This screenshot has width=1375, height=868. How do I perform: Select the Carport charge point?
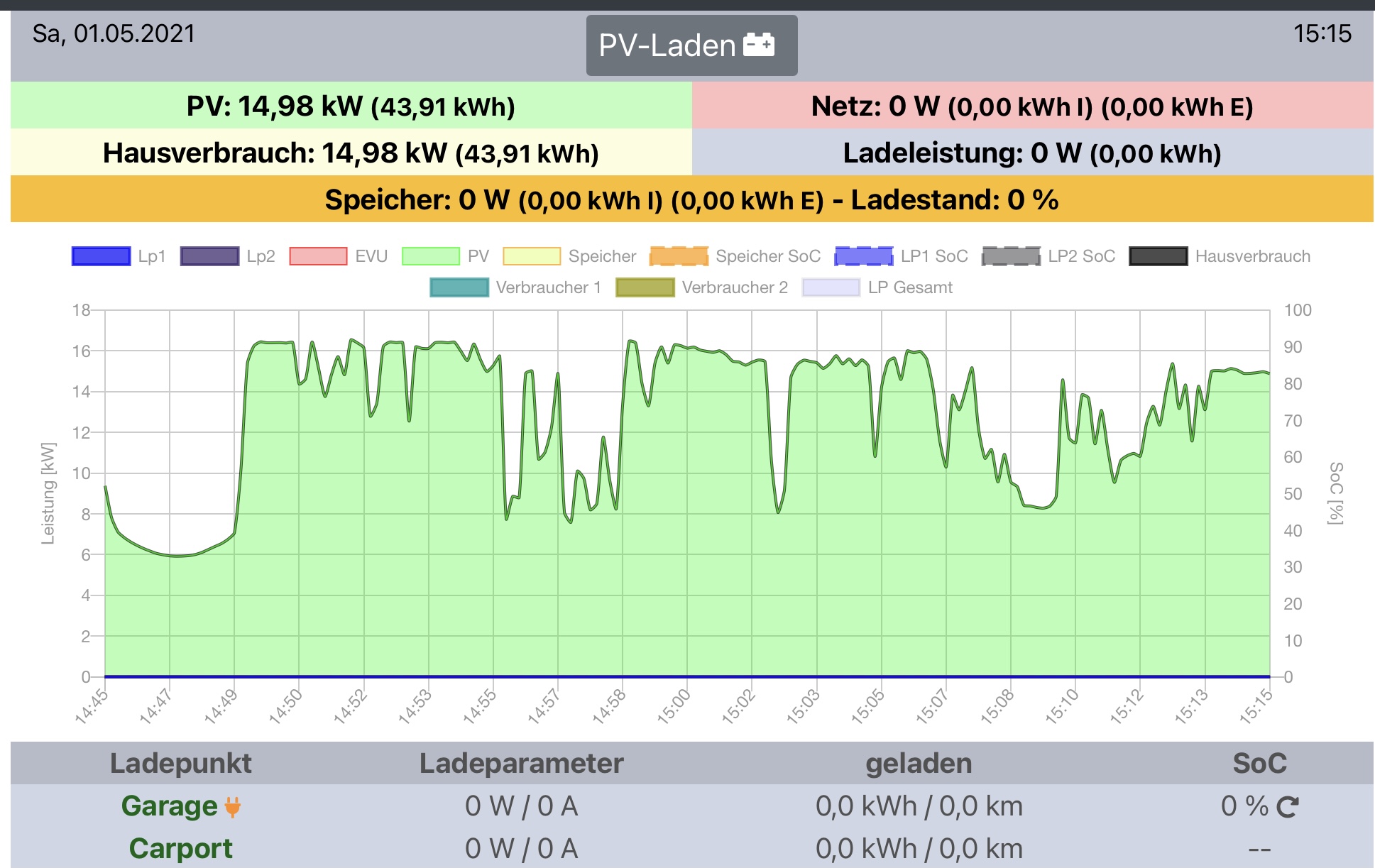[x=180, y=849]
